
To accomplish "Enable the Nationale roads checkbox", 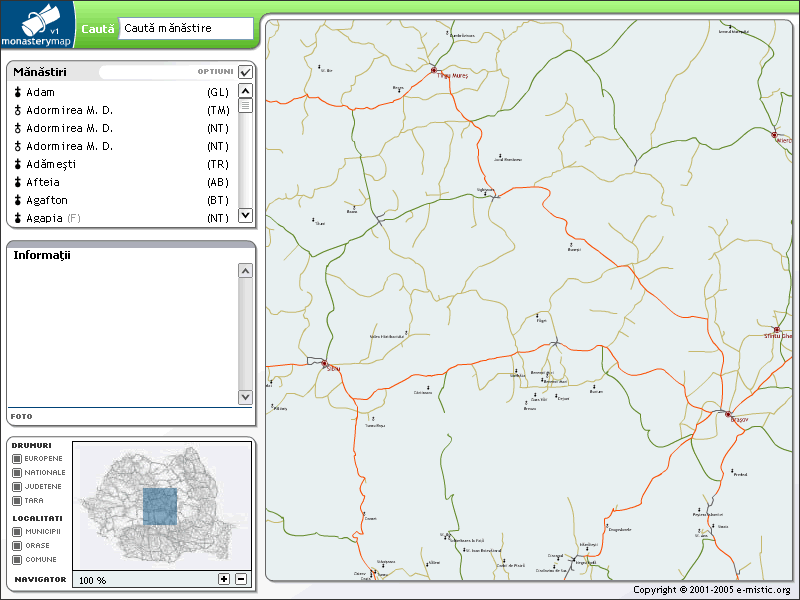I will pyautogui.click(x=17, y=472).
